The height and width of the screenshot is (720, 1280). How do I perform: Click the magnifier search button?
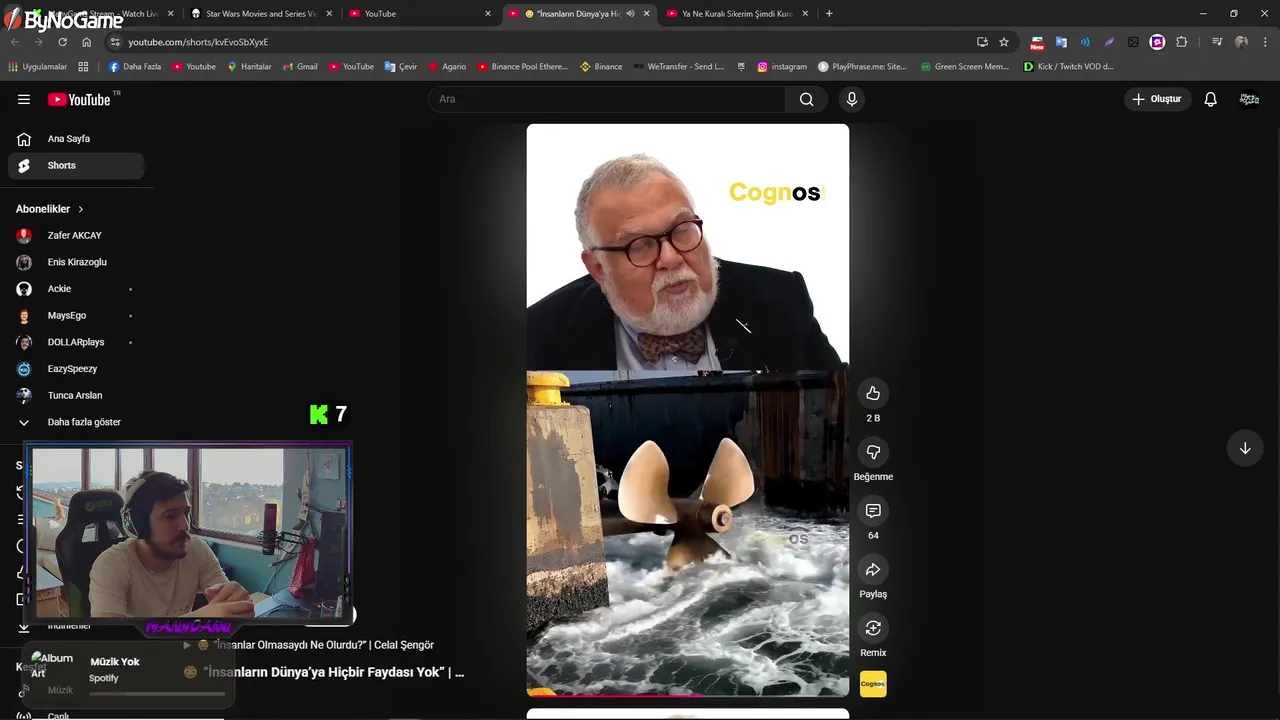tap(806, 99)
